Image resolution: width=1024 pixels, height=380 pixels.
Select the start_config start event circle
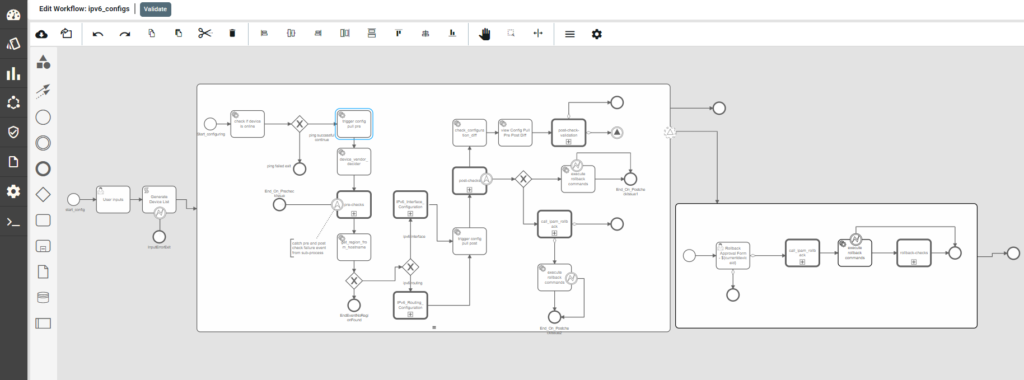pyautogui.click(x=74, y=199)
